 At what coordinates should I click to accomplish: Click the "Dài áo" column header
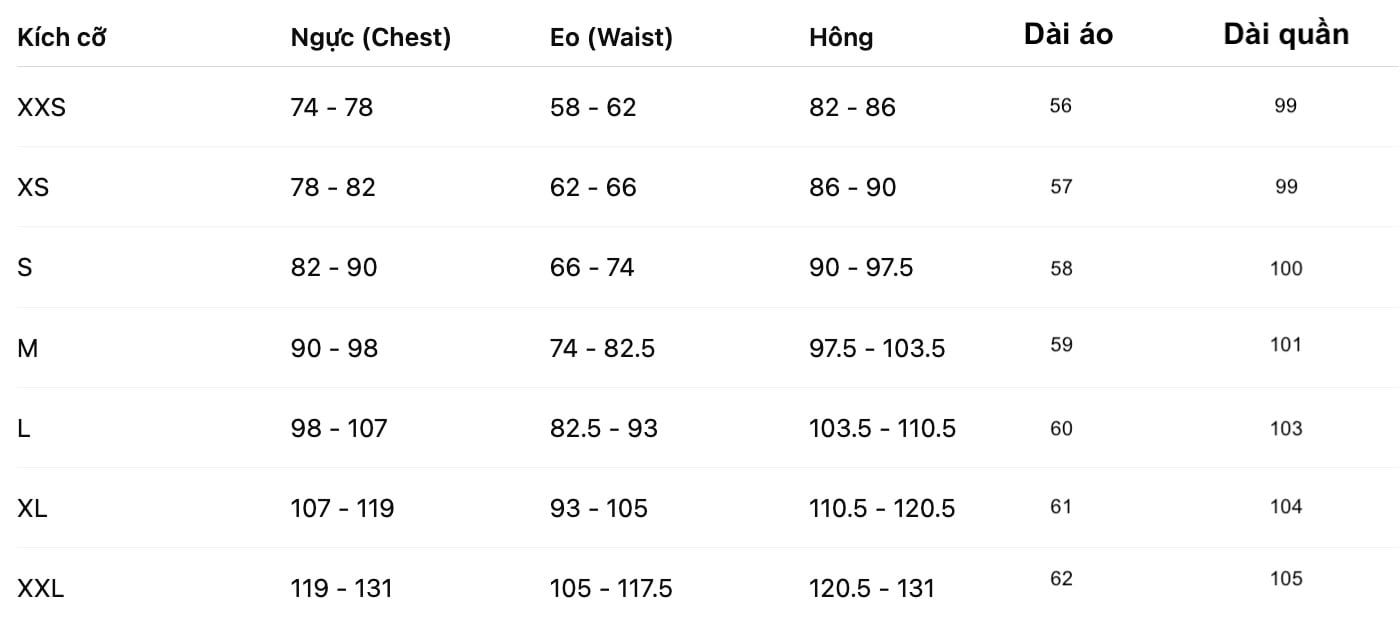1068,34
